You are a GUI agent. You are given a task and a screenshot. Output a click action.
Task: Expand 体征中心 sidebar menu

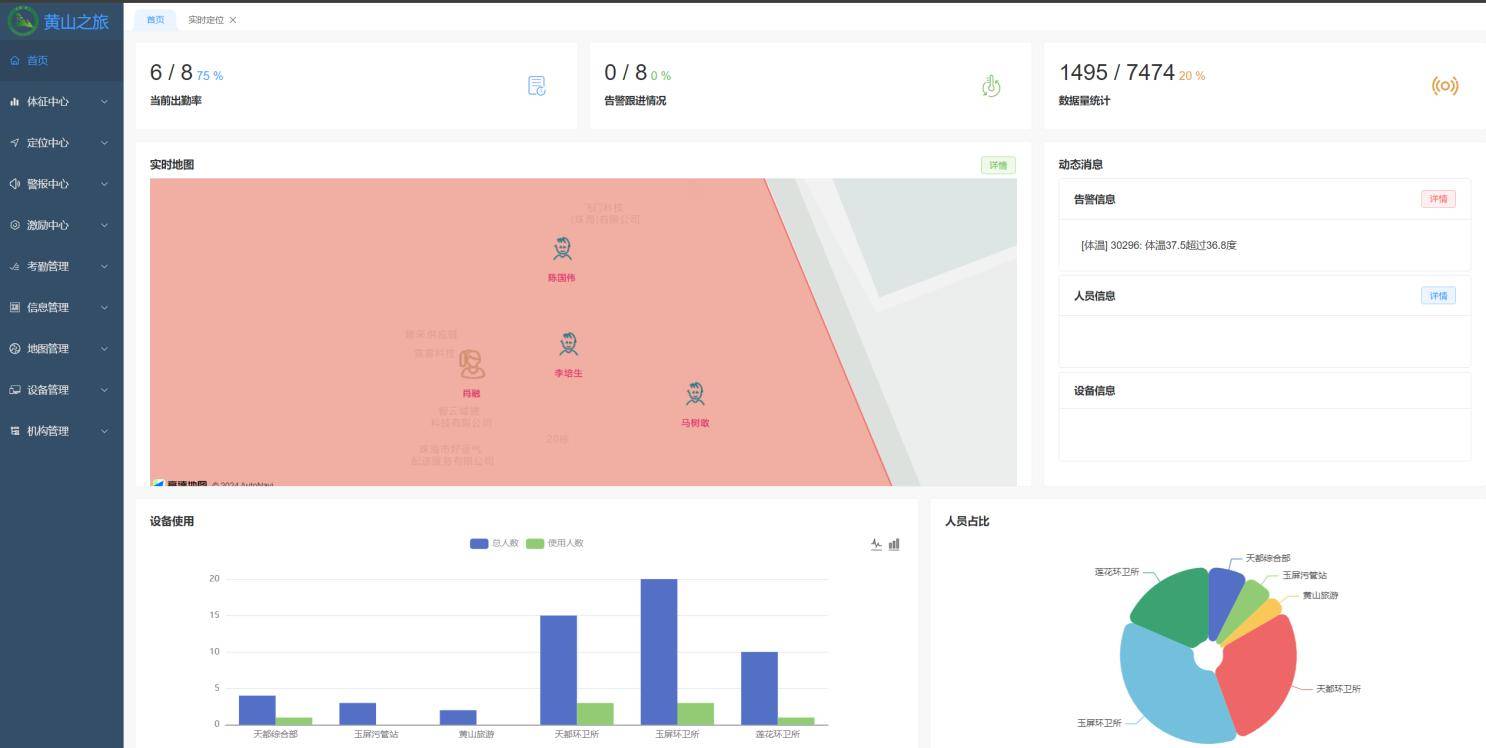60,102
